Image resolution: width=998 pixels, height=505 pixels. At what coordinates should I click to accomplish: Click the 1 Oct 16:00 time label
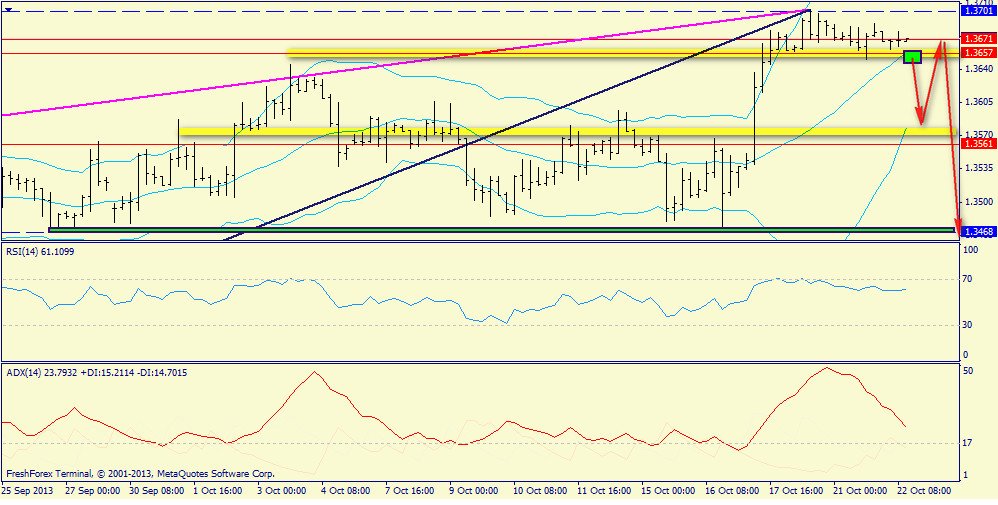(218, 491)
